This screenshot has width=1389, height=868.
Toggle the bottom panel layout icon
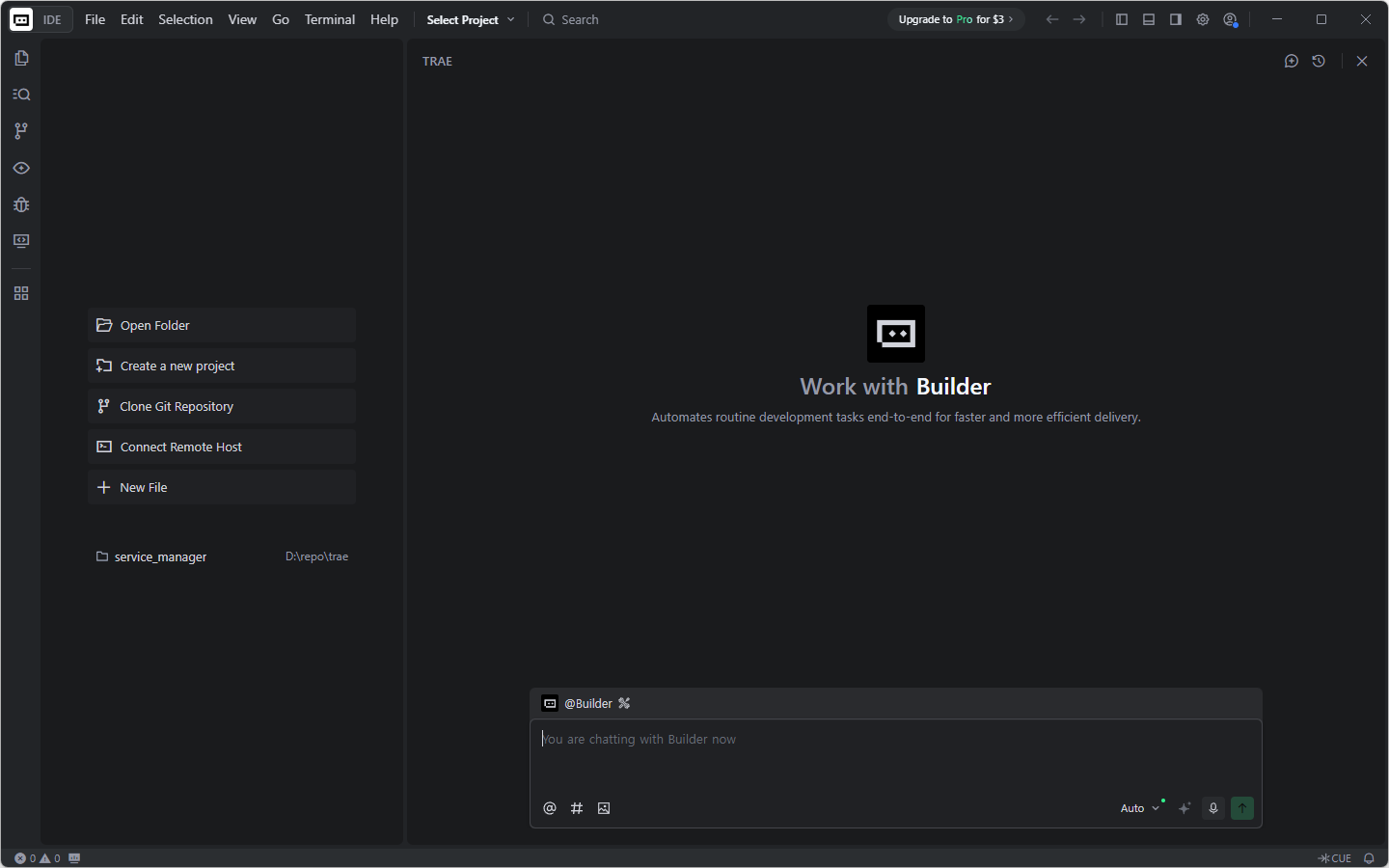[1149, 19]
